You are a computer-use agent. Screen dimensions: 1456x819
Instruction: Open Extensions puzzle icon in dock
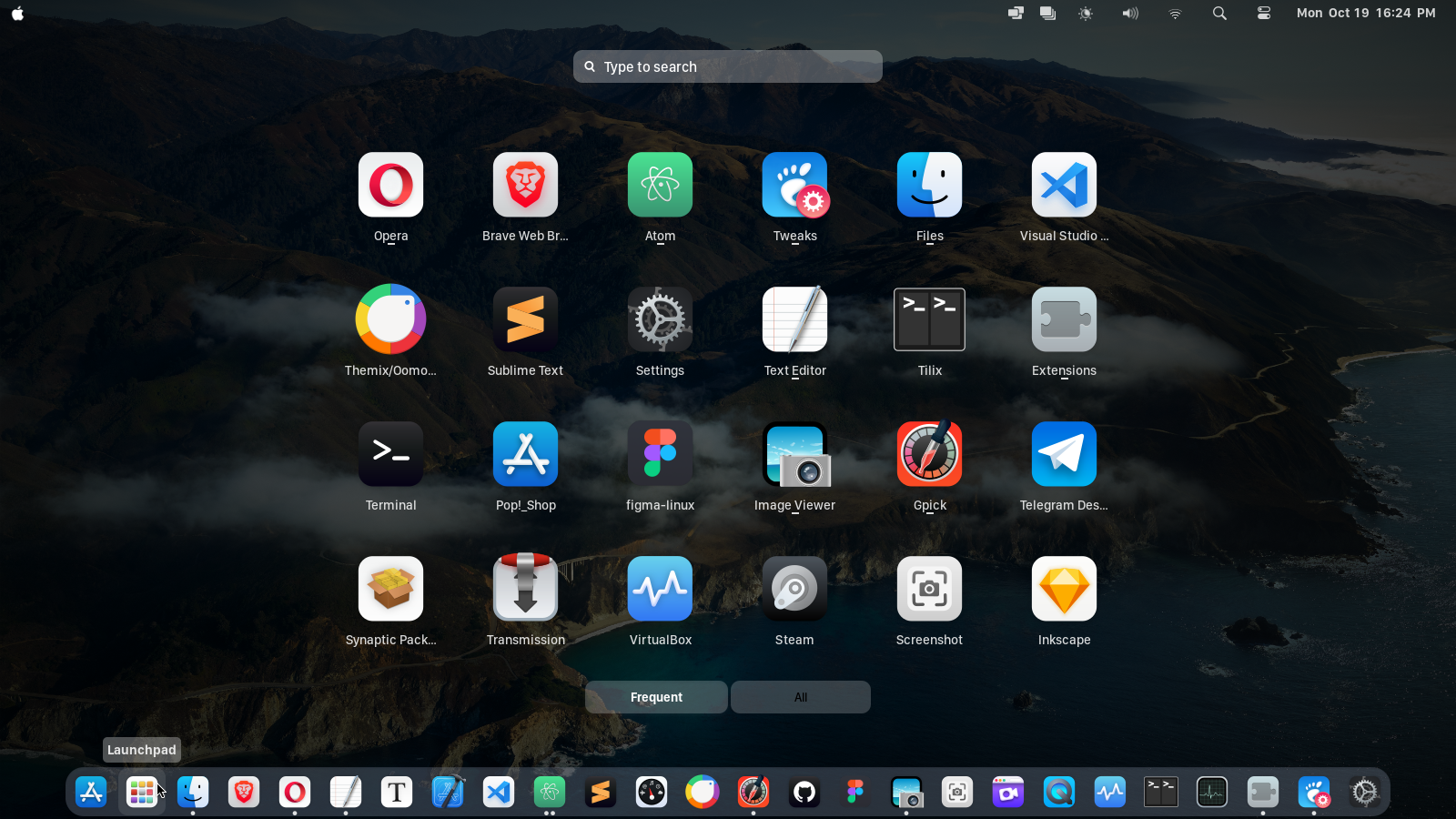[1263, 792]
